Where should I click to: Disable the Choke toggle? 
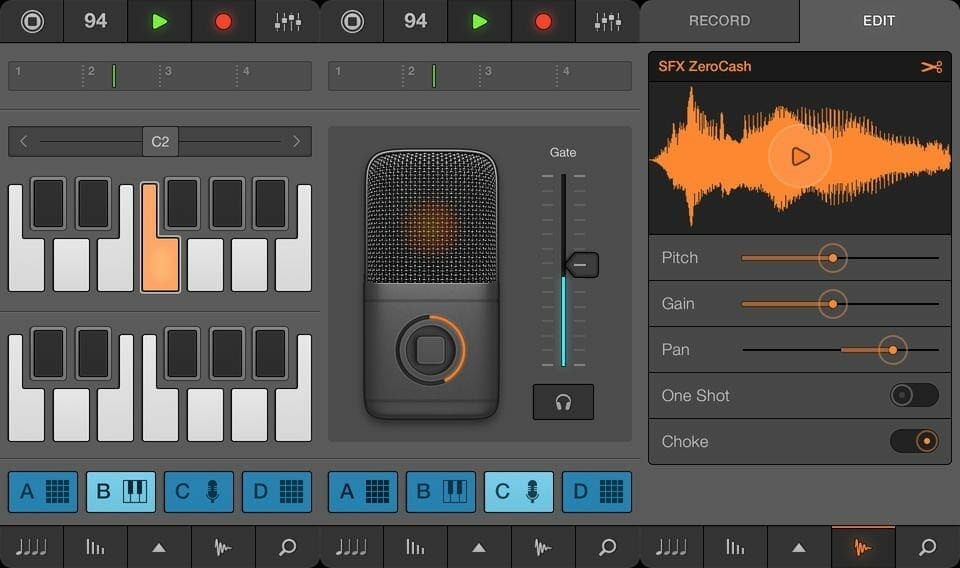(913, 441)
